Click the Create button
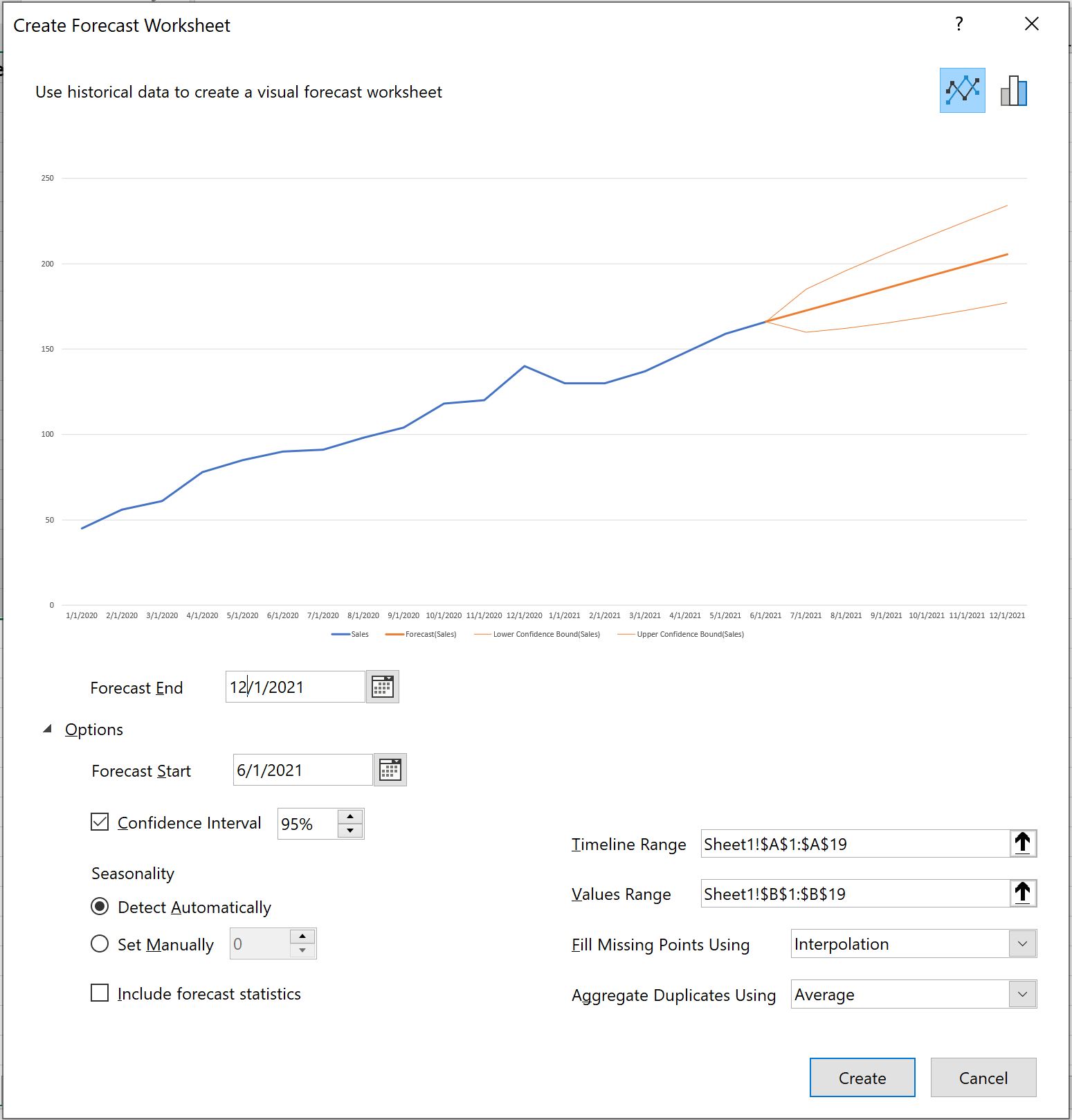This screenshot has width=1072, height=1120. [862, 1077]
